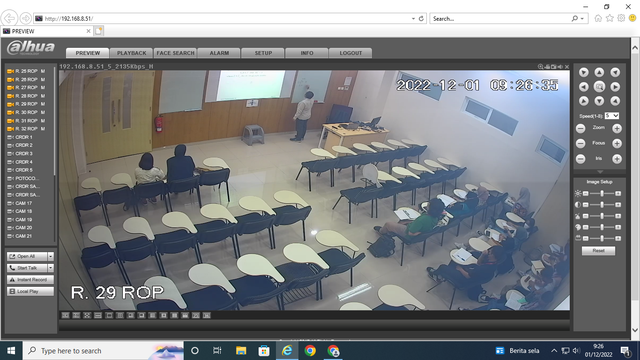This screenshot has width=640, height=360.
Task: Open the Start Talk dropdown arrow
Action: [51, 268]
